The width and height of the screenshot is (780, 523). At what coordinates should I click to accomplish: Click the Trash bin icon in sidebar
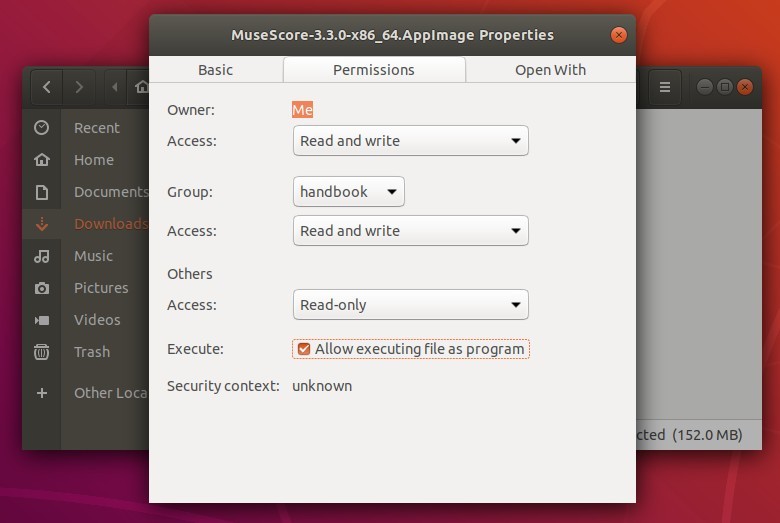click(x=42, y=352)
